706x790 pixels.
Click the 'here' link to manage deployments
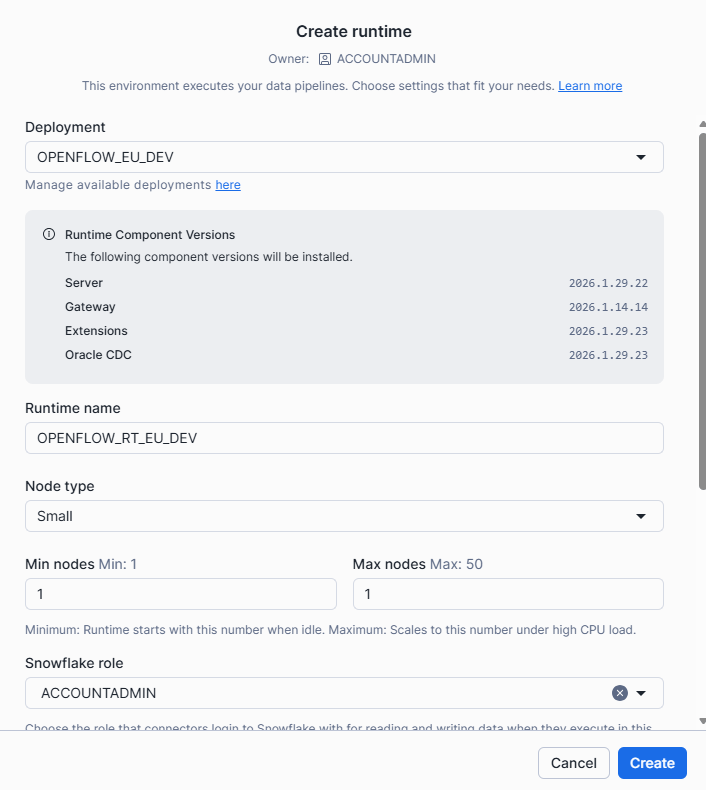(228, 185)
